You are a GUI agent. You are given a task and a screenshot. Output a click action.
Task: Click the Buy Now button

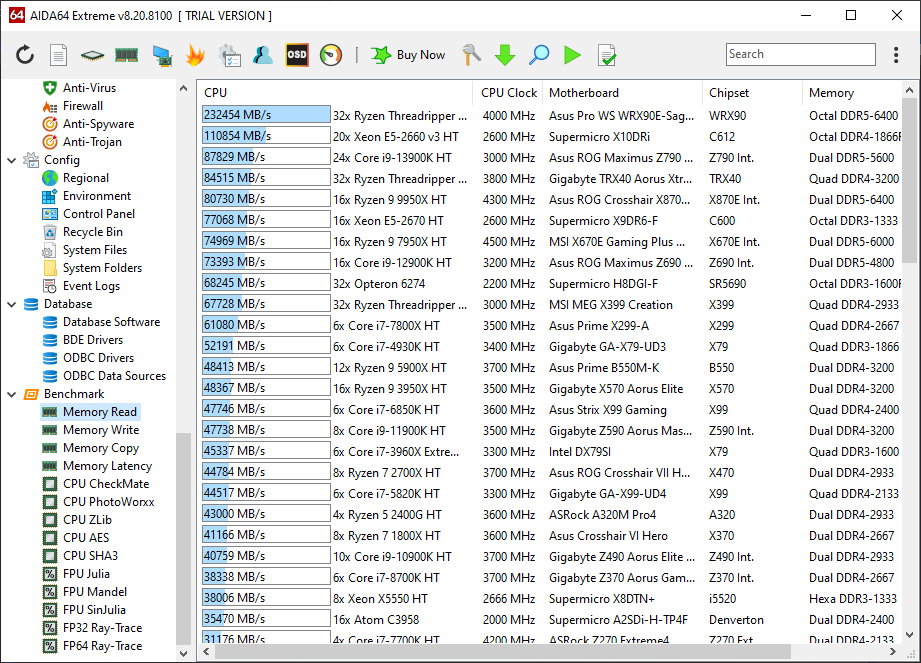pos(408,55)
